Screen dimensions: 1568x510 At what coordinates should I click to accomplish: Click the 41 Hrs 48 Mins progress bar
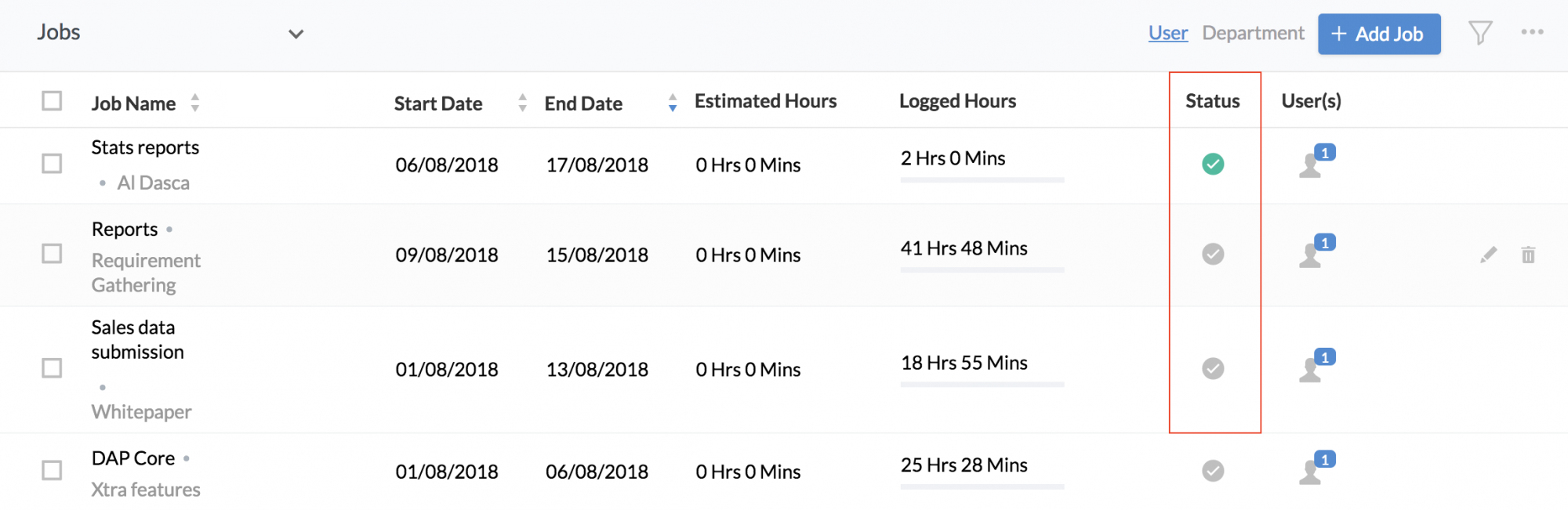[x=982, y=270]
